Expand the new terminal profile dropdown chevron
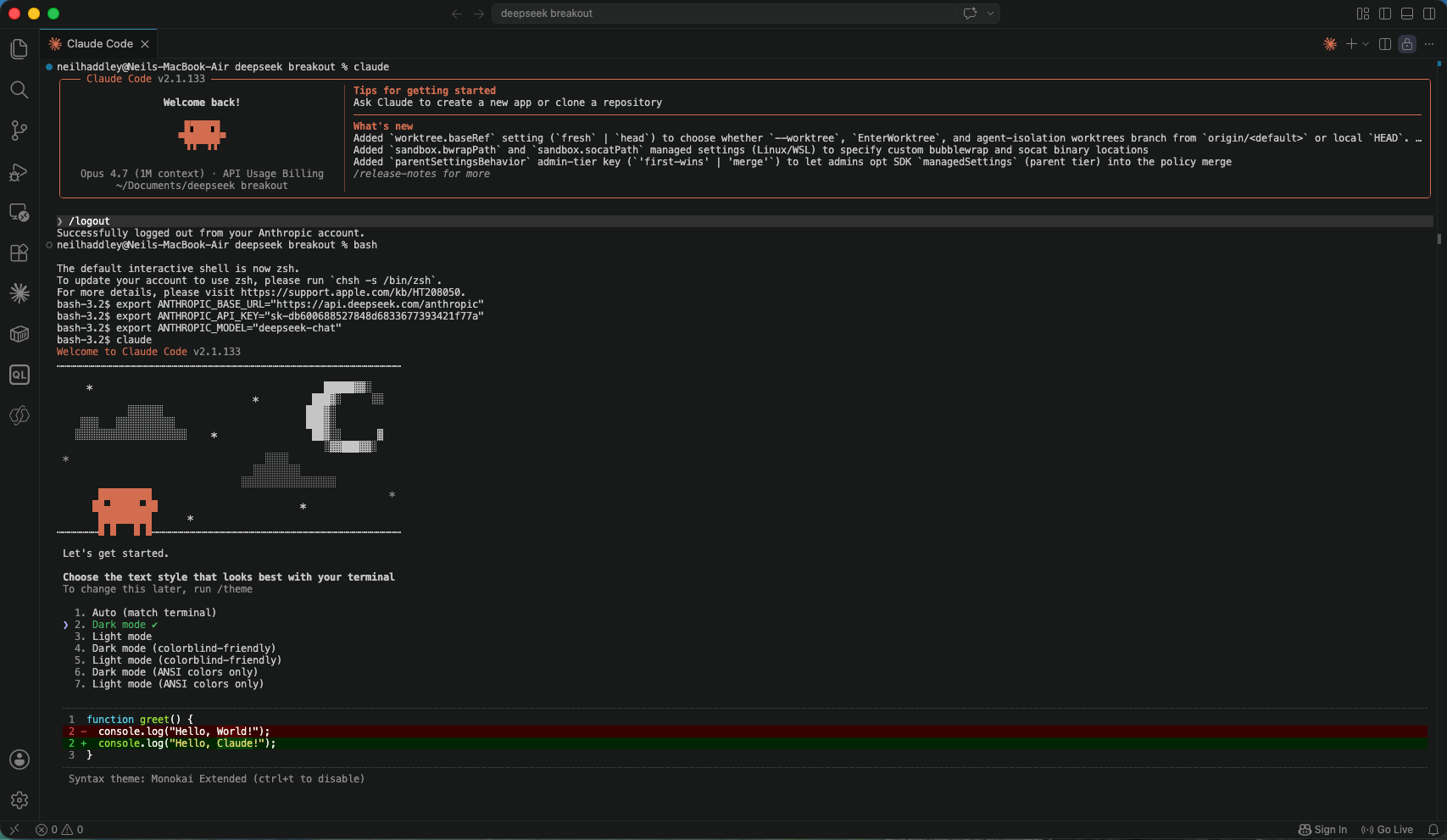 pos(1366,44)
